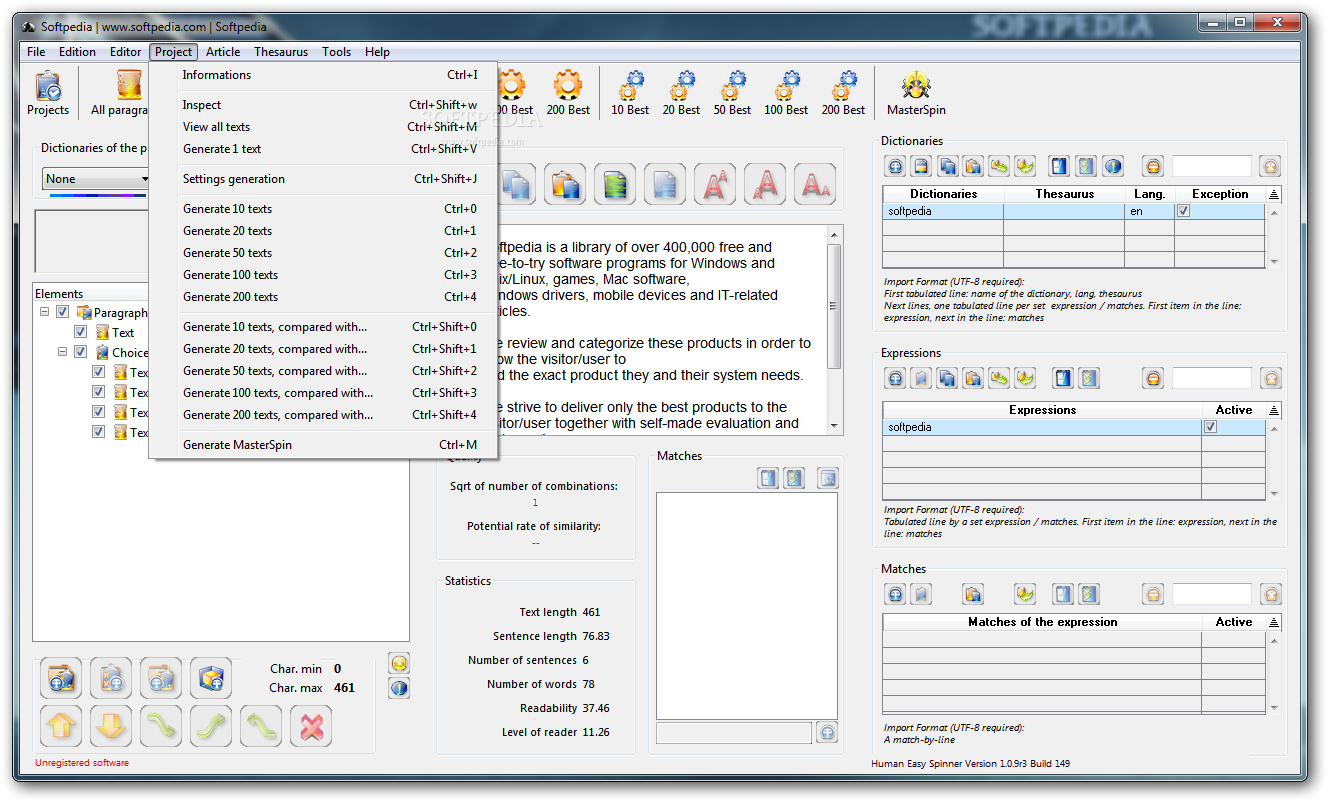Click the yellow up arrow move element icon
The image size is (1328, 802).
point(61,726)
